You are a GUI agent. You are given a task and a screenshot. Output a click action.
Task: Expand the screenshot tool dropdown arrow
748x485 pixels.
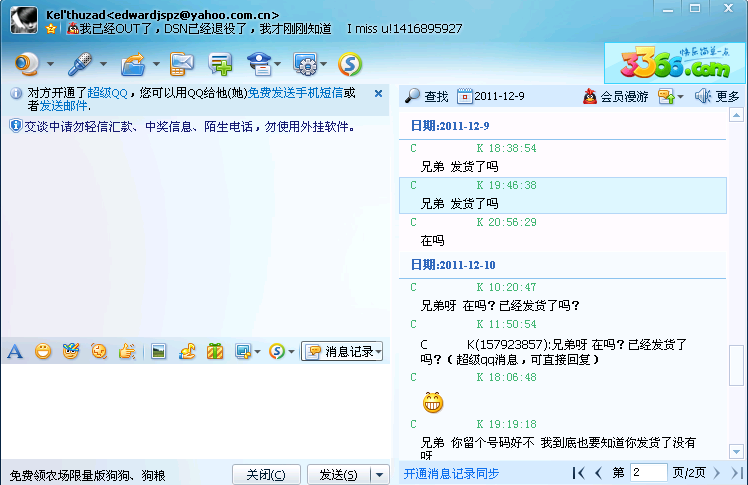pyautogui.click(x=257, y=352)
